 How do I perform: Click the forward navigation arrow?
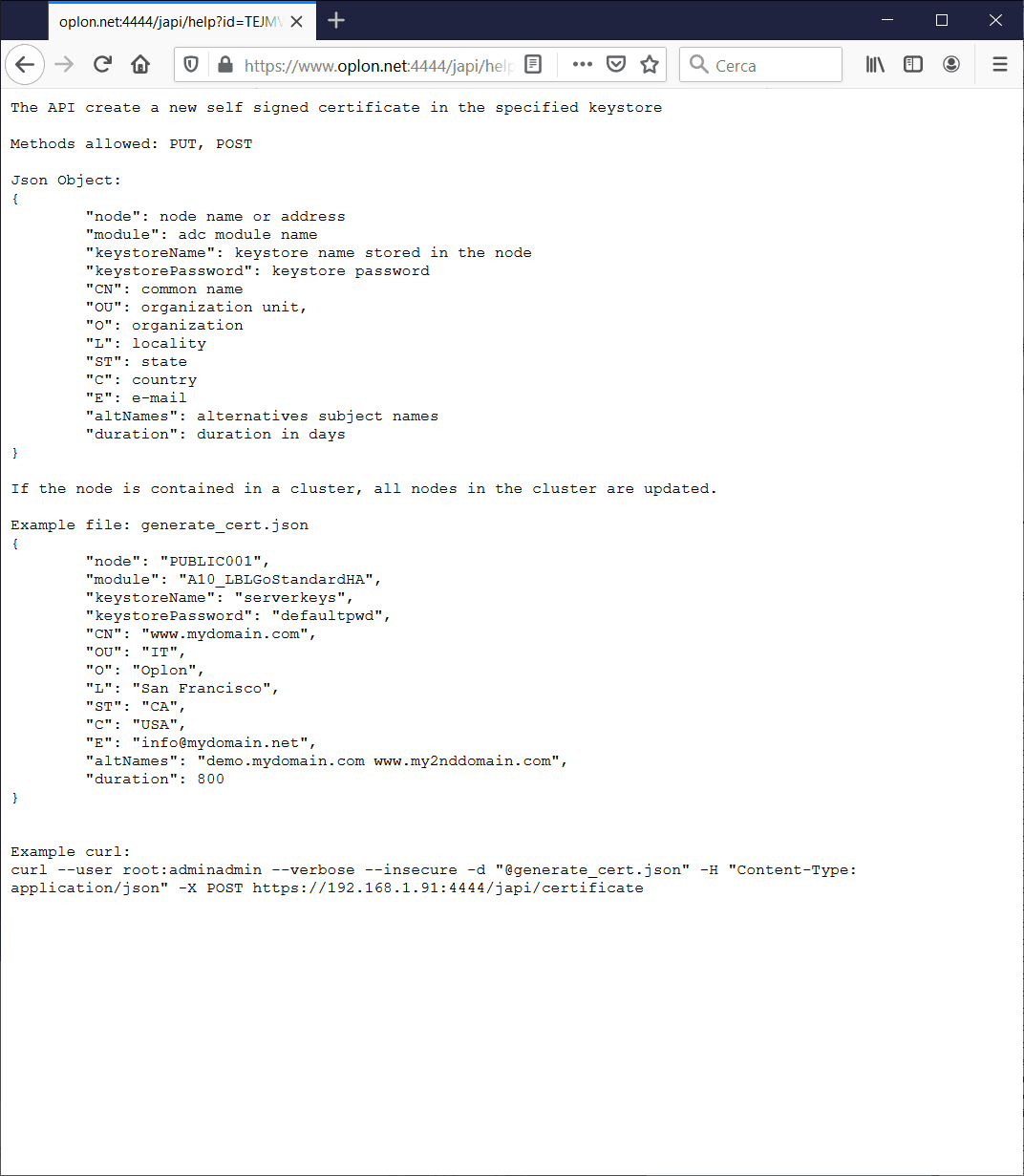(x=64, y=64)
